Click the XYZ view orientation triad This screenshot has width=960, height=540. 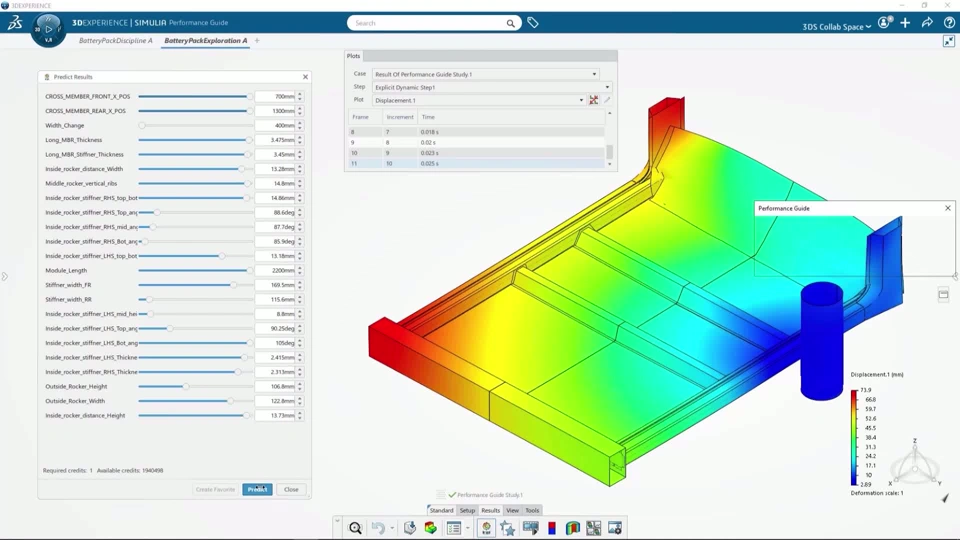[915, 465]
